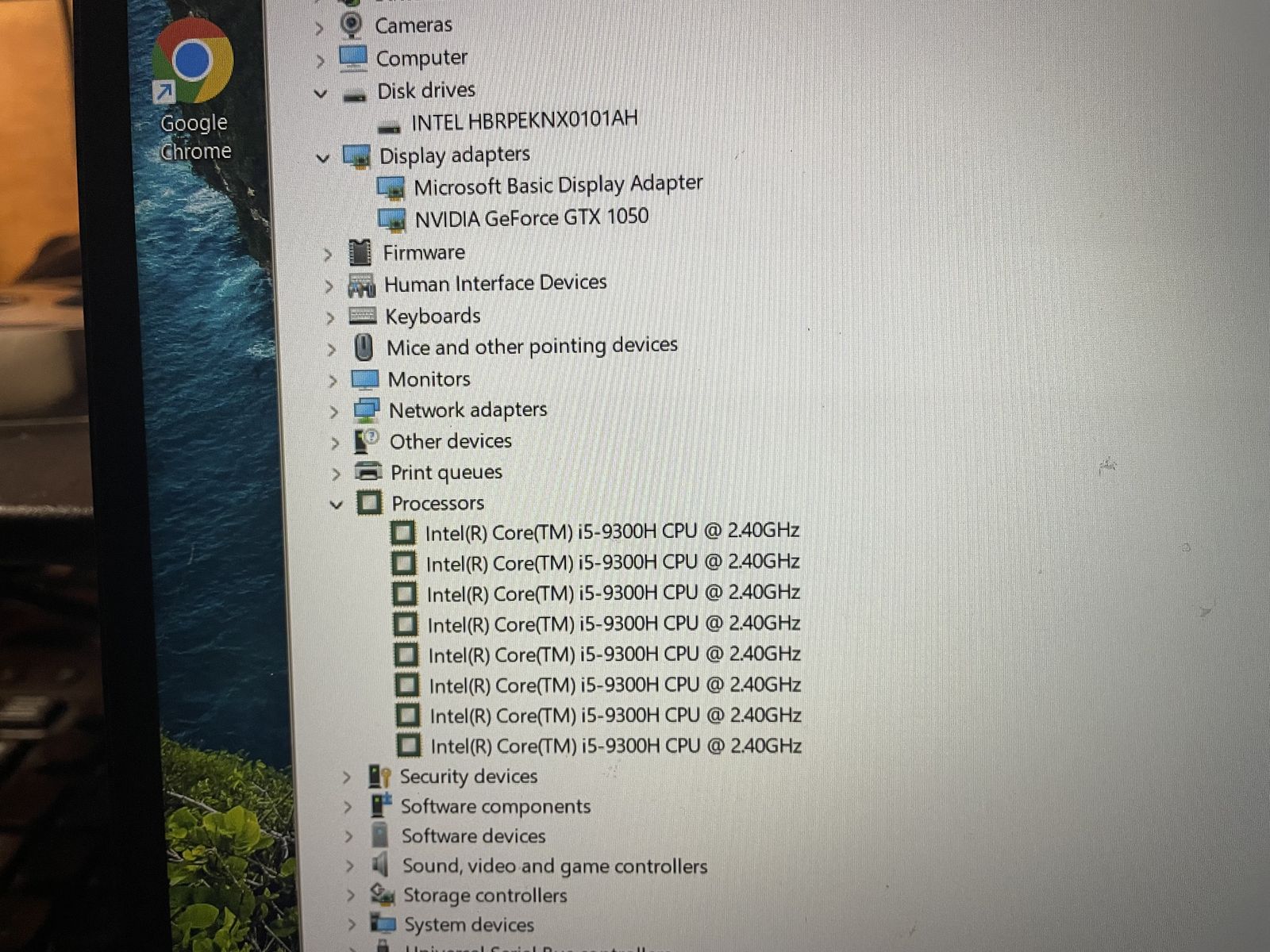
Task: Click the Security devices icon
Action: pyautogui.click(x=379, y=777)
